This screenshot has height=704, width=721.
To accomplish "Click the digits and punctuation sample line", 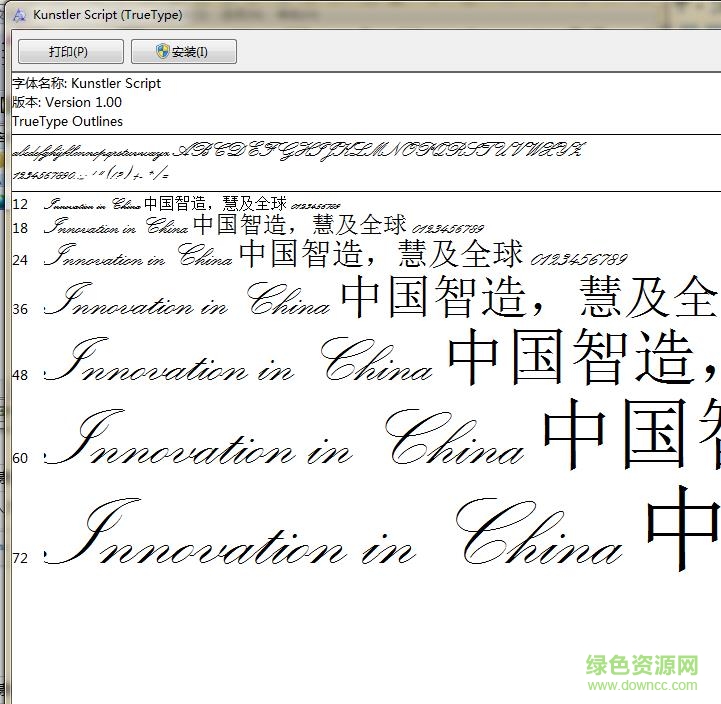I will [91, 174].
